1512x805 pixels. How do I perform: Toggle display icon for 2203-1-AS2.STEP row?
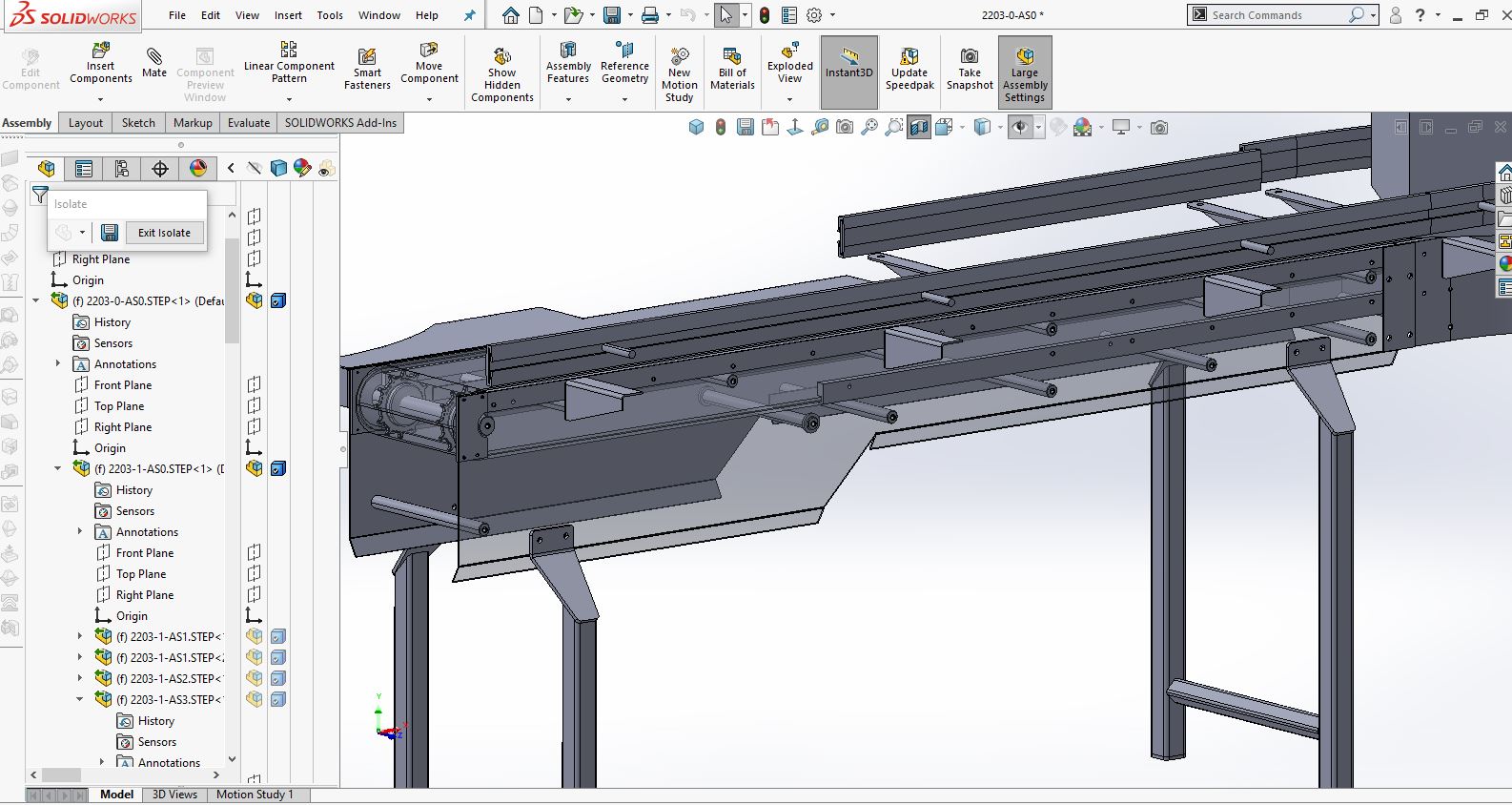(277, 678)
